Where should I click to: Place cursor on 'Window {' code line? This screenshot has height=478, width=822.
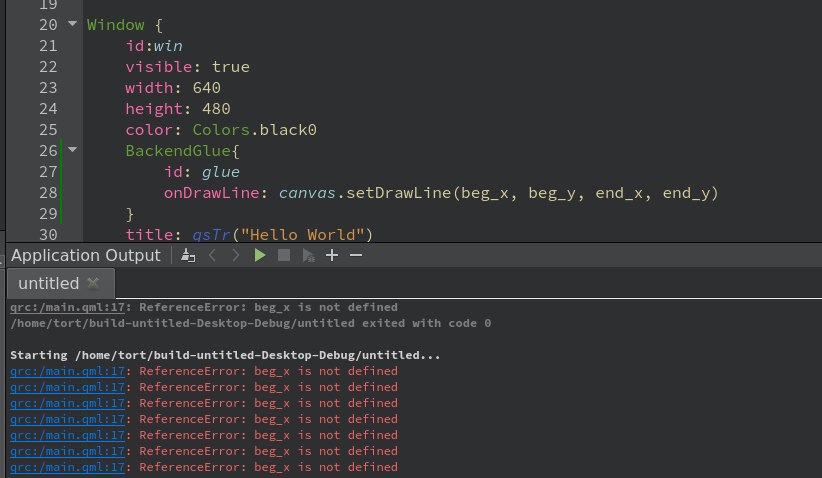(x=125, y=25)
